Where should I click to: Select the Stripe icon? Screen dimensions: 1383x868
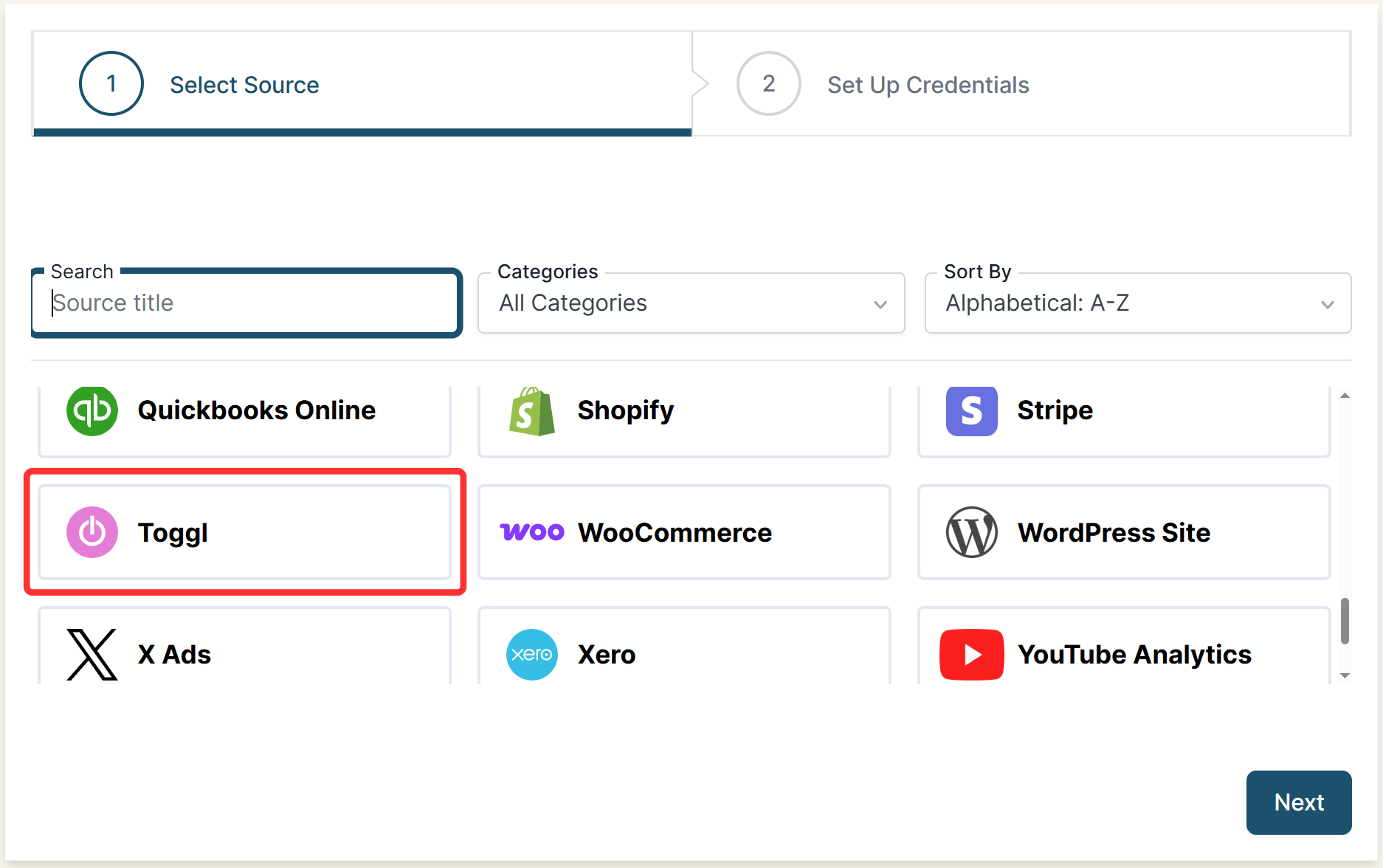(x=971, y=410)
